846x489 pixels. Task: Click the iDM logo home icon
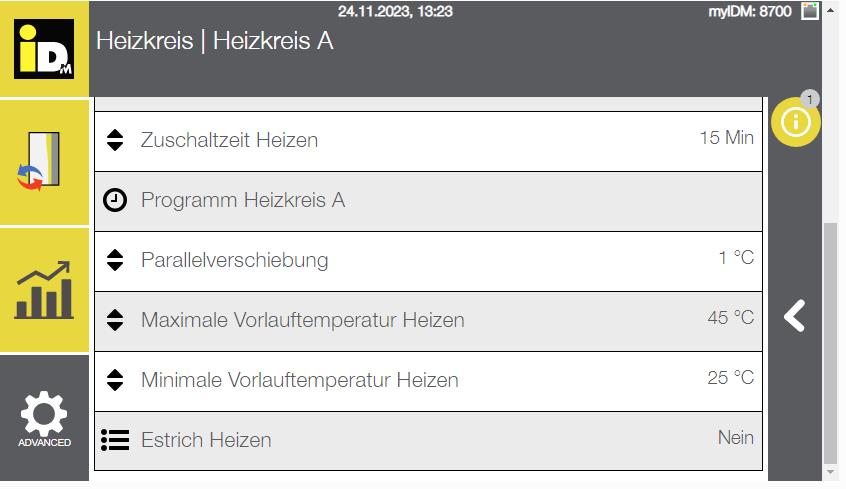point(44,49)
